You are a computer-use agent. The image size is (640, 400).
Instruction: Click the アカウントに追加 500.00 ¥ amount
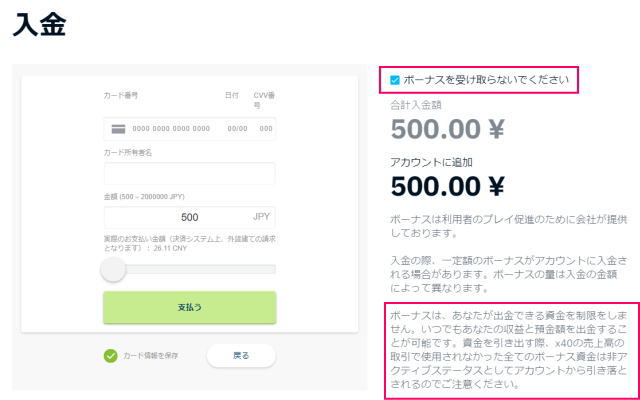coord(447,186)
